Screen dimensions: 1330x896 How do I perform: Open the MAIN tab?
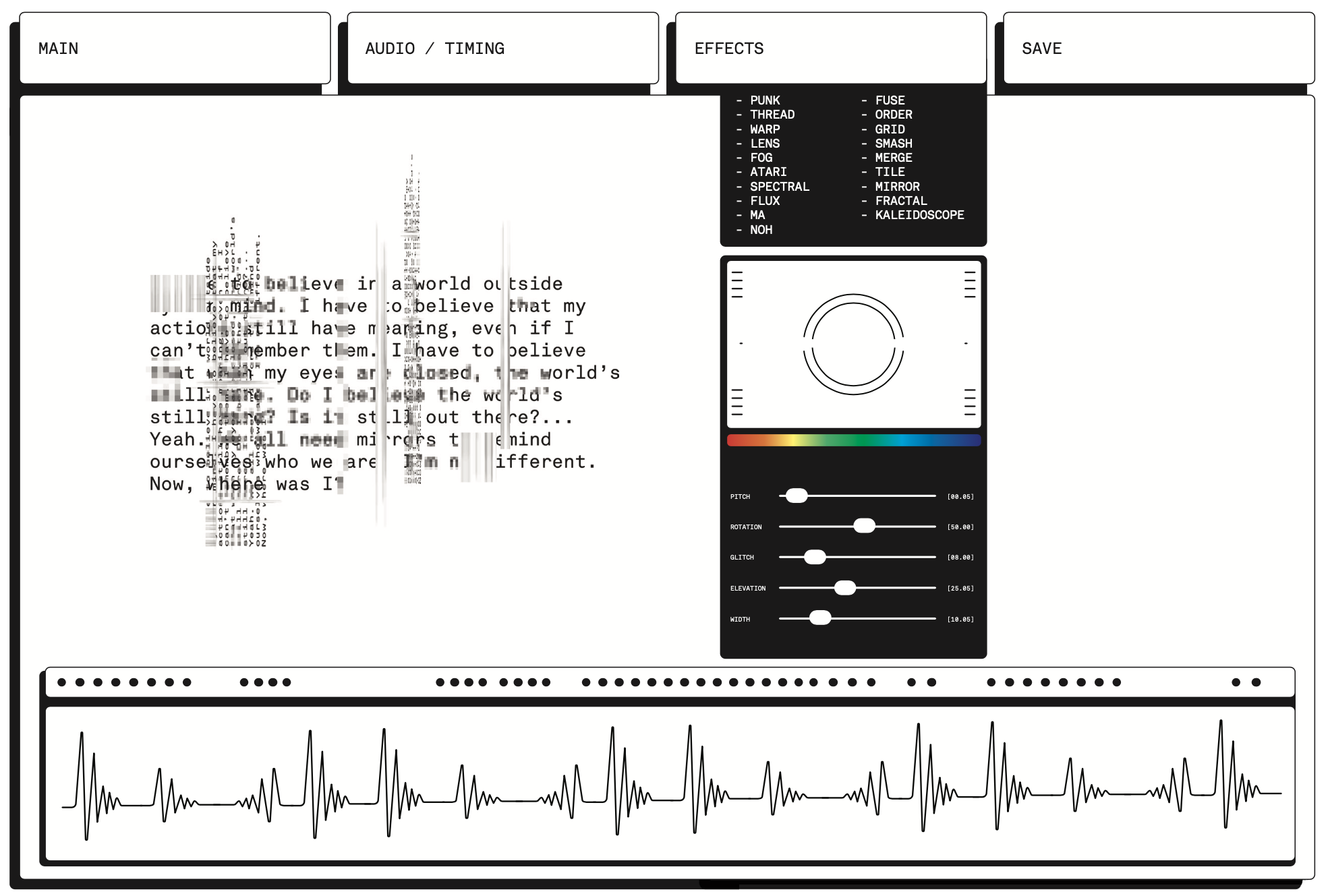coord(175,49)
